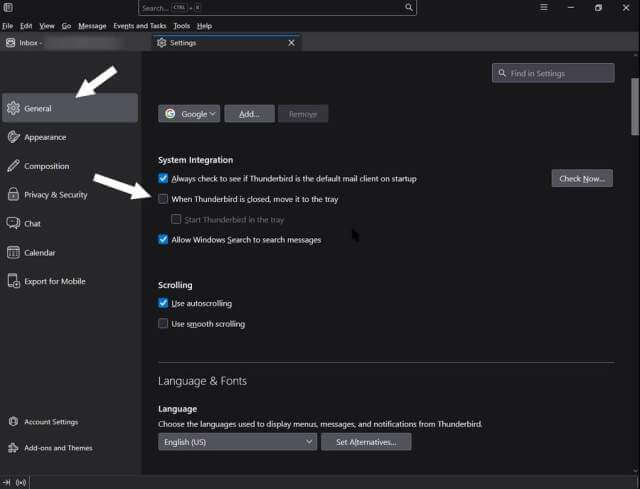Disable Use autoscrolling checkbox

click(163, 303)
